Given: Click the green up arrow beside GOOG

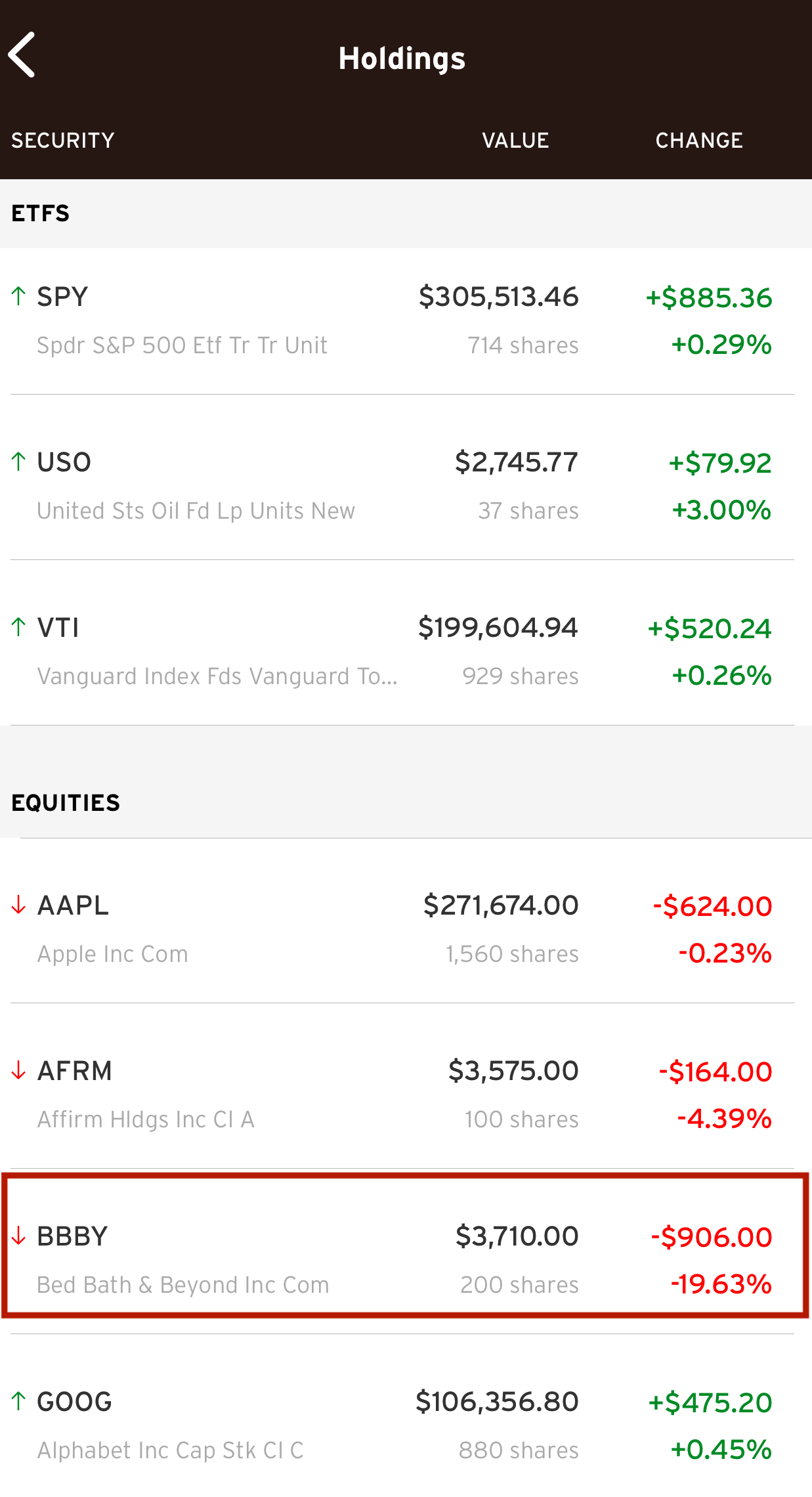Looking at the screenshot, I should coord(18,1401).
